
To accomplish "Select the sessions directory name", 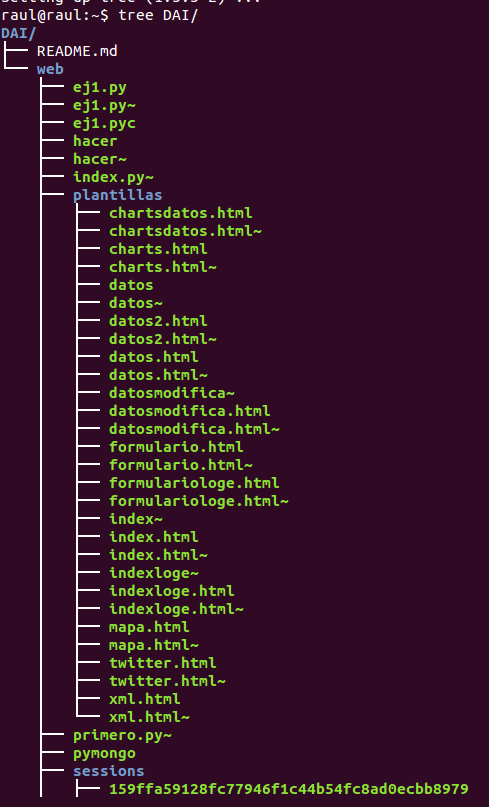I will click(109, 771).
